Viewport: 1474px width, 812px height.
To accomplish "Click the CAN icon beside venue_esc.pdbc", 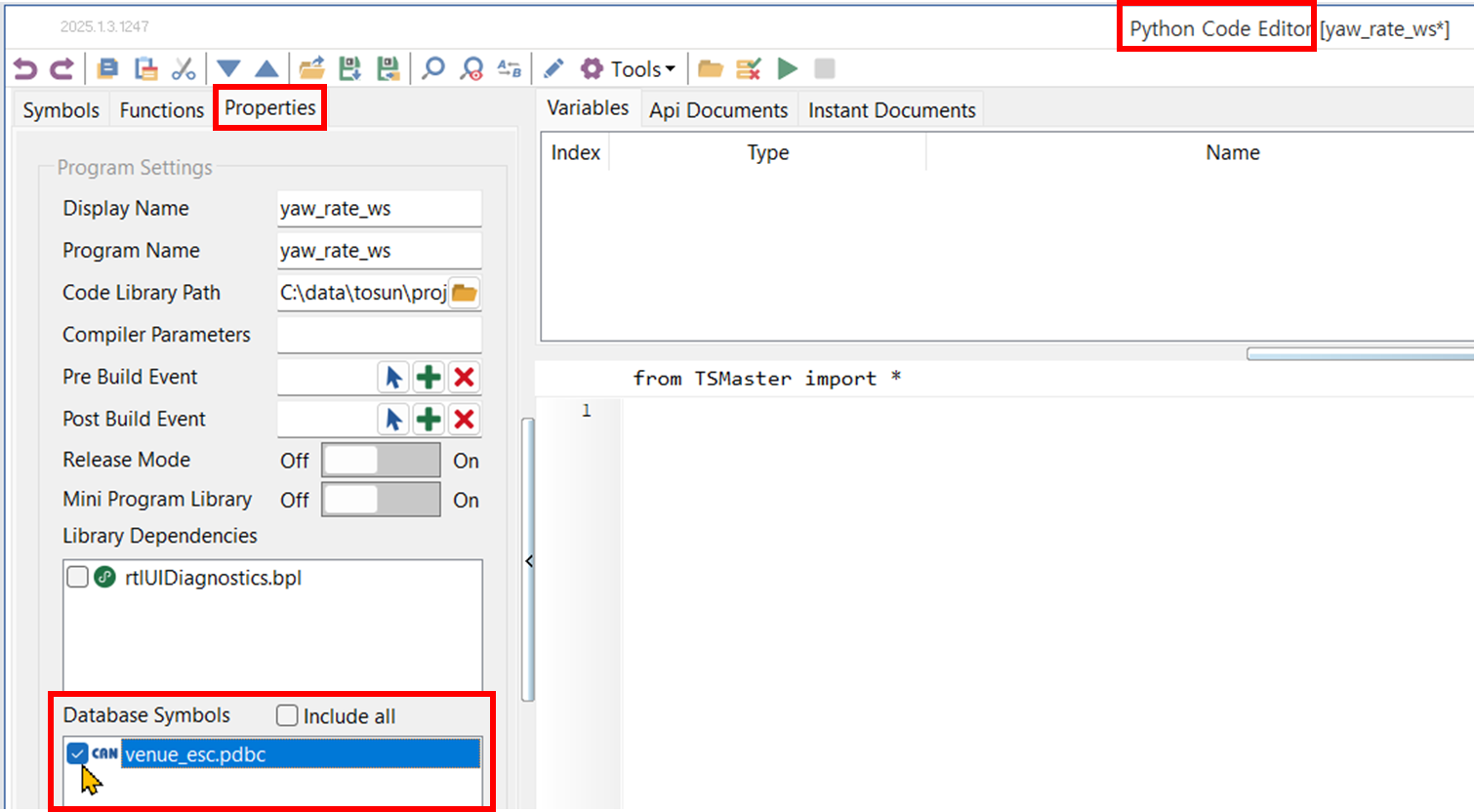I will [104, 753].
